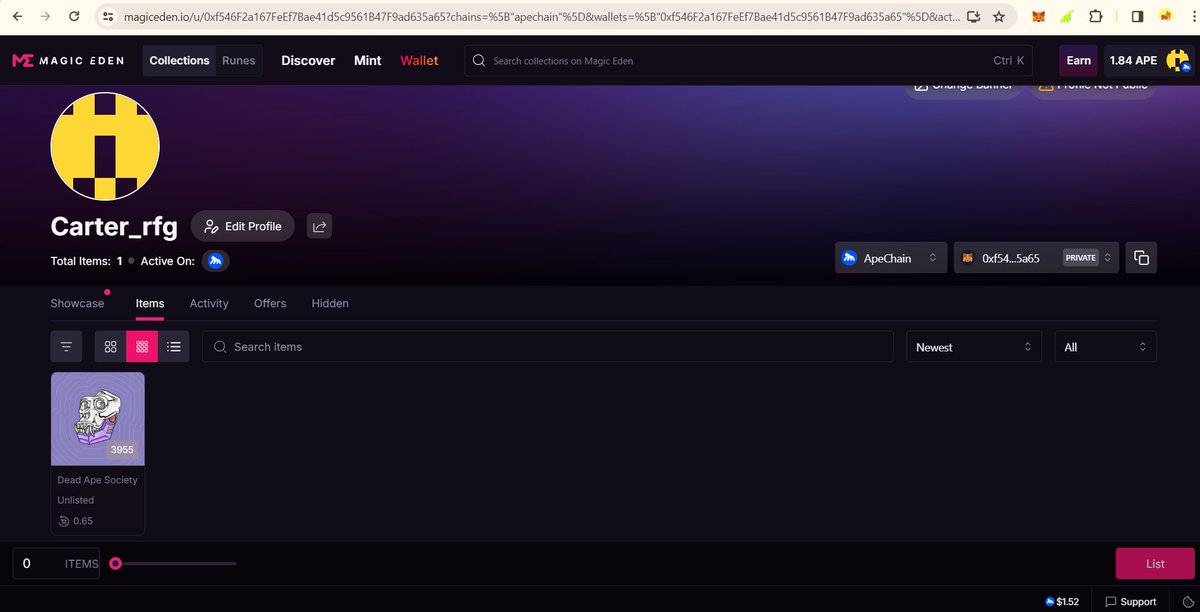Switch to list view
The height and width of the screenshot is (612, 1200).
pos(174,347)
